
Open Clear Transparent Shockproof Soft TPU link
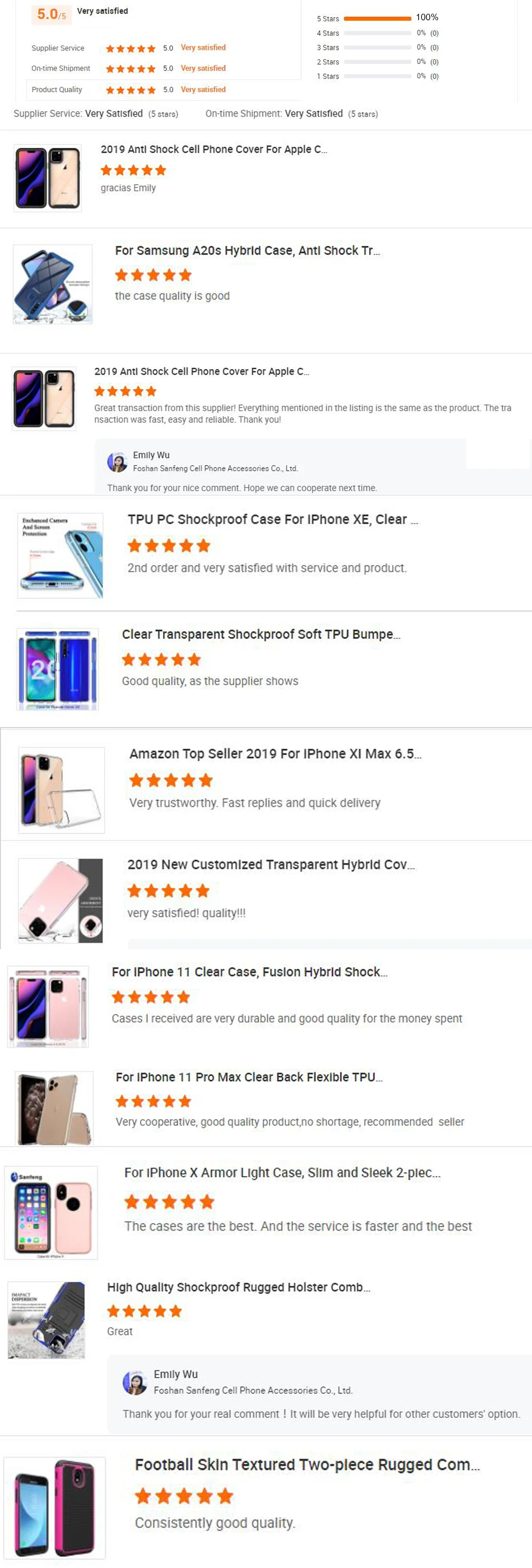(261, 634)
